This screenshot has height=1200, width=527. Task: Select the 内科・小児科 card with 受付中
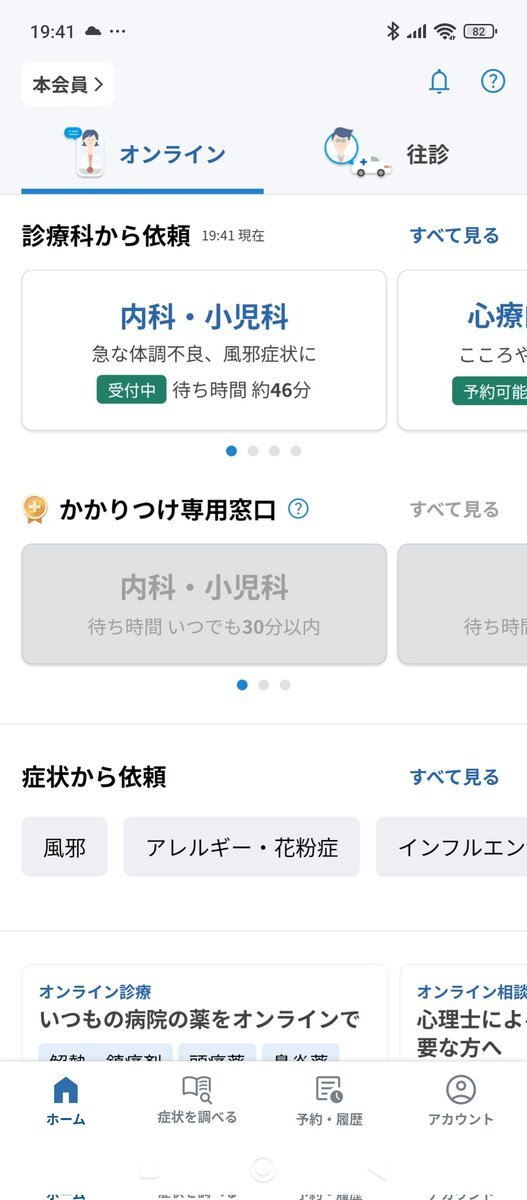click(204, 350)
